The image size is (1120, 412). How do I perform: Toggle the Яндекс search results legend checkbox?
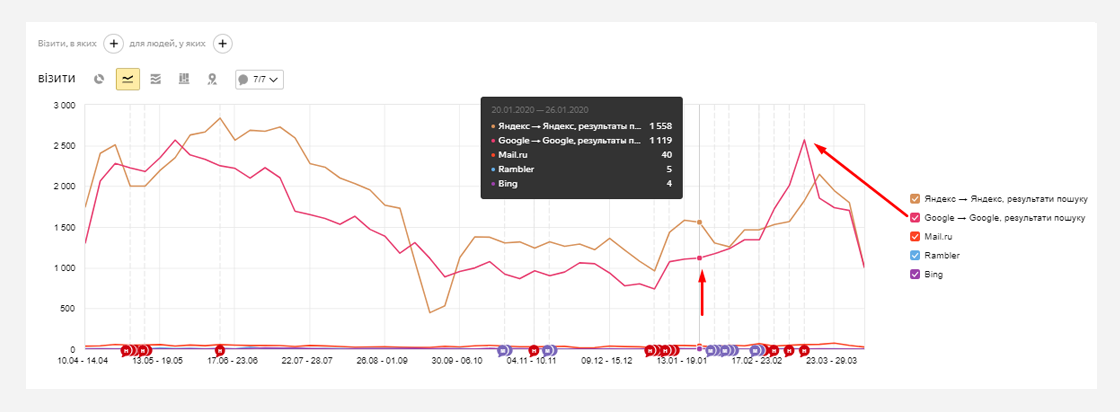coord(914,199)
